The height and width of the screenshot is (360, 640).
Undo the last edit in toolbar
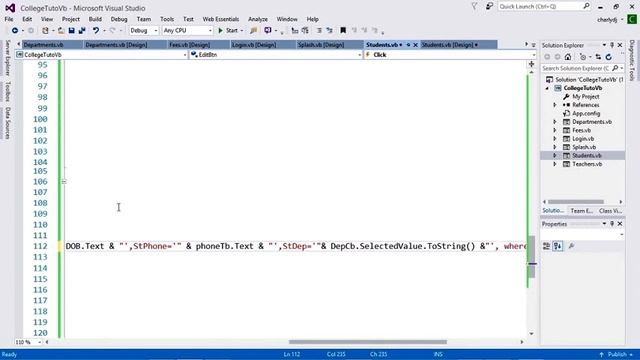pyautogui.click(x=96, y=31)
